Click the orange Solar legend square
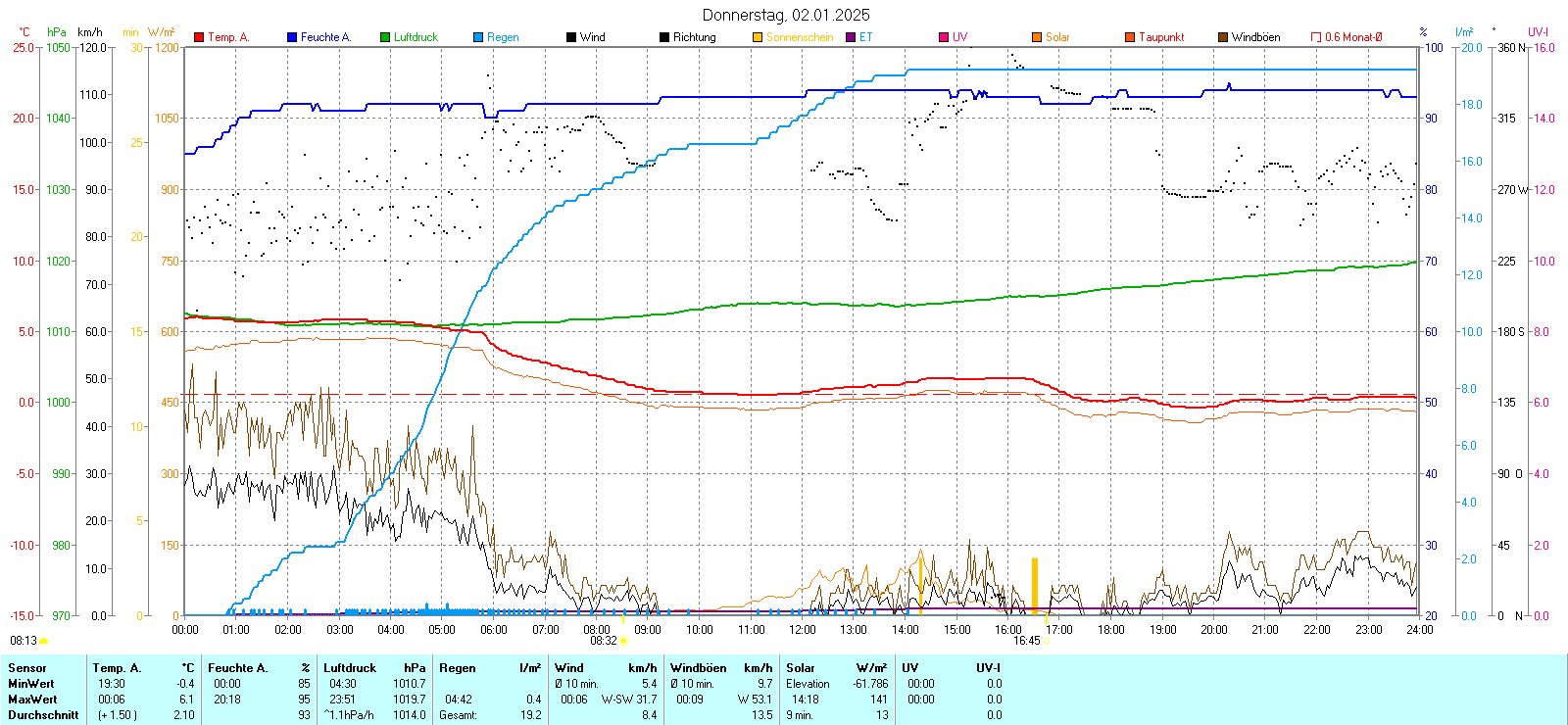1568x725 pixels. (x=1037, y=37)
